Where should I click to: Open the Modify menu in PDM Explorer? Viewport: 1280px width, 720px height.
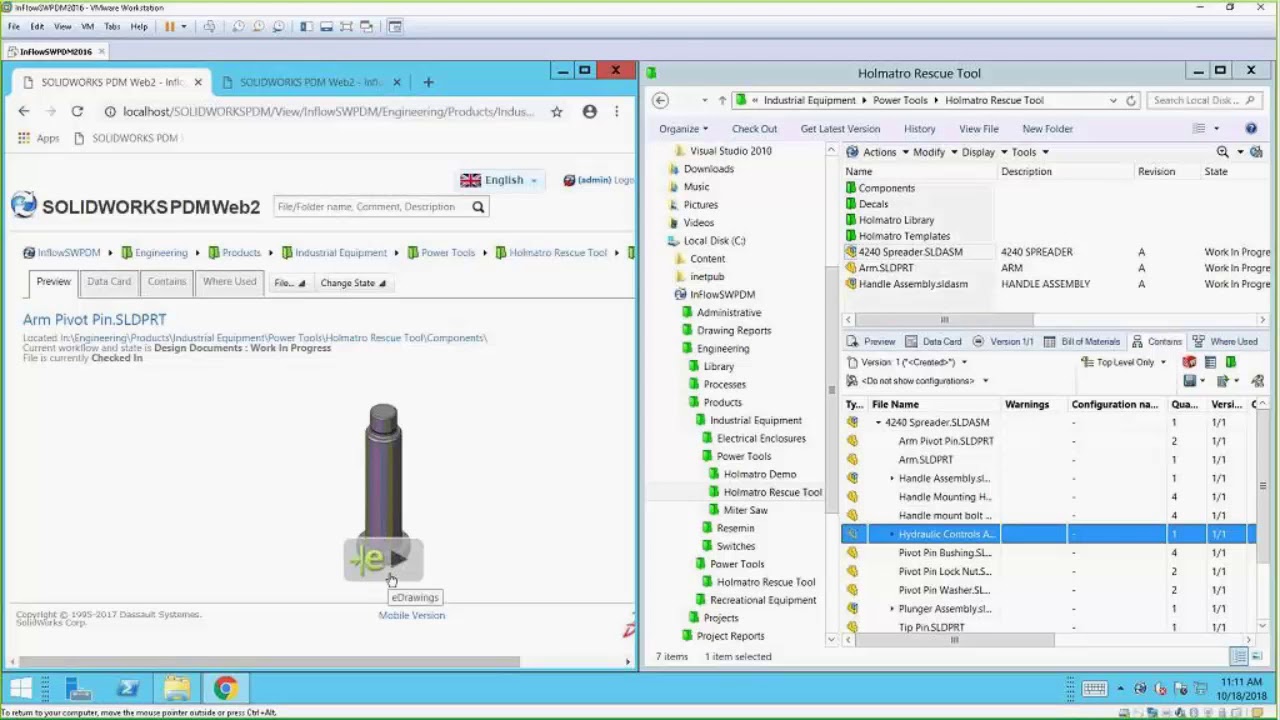click(x=933, y=152)
